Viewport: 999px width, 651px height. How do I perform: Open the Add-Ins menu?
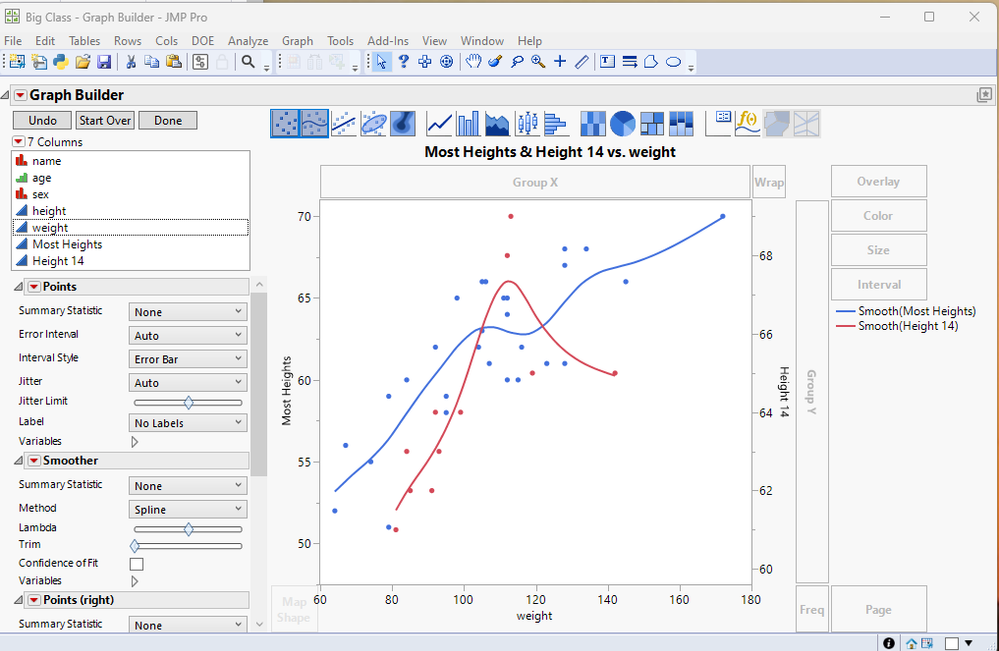(387, 41)
